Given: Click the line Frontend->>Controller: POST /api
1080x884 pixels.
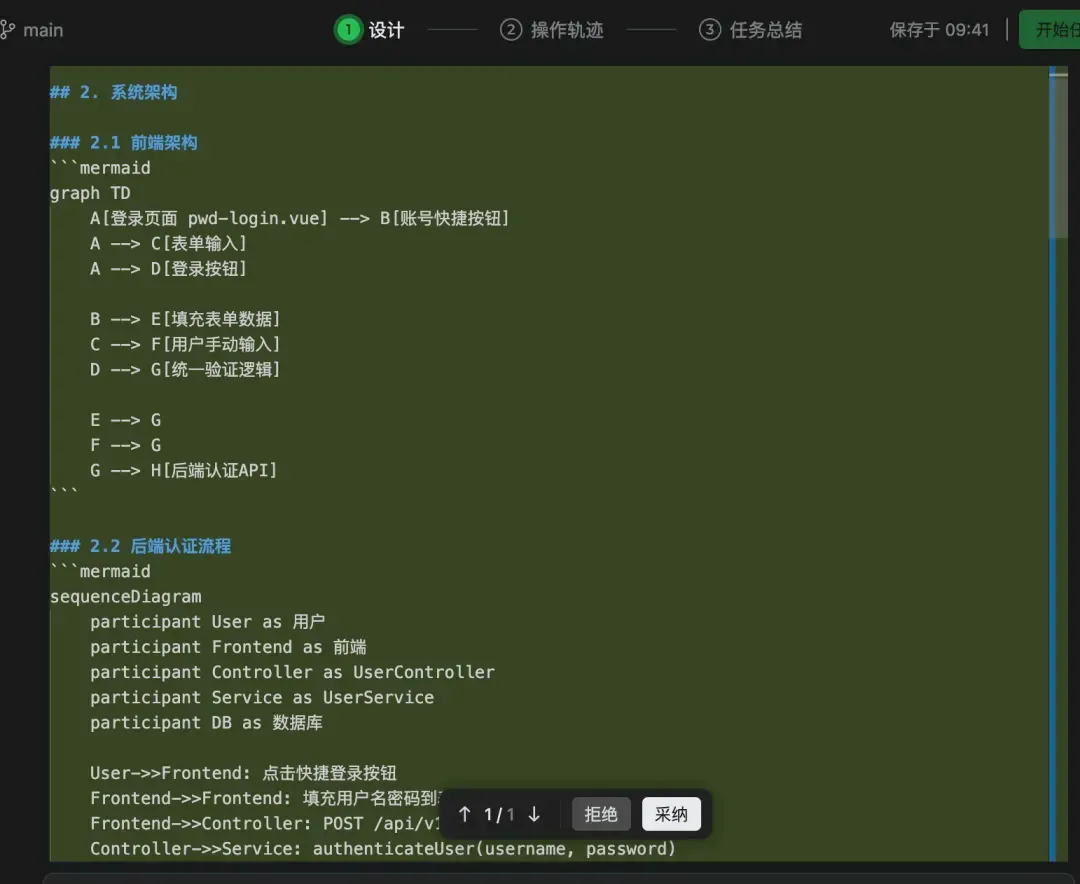Looking at the screenshot, I should tap(265, 823).
